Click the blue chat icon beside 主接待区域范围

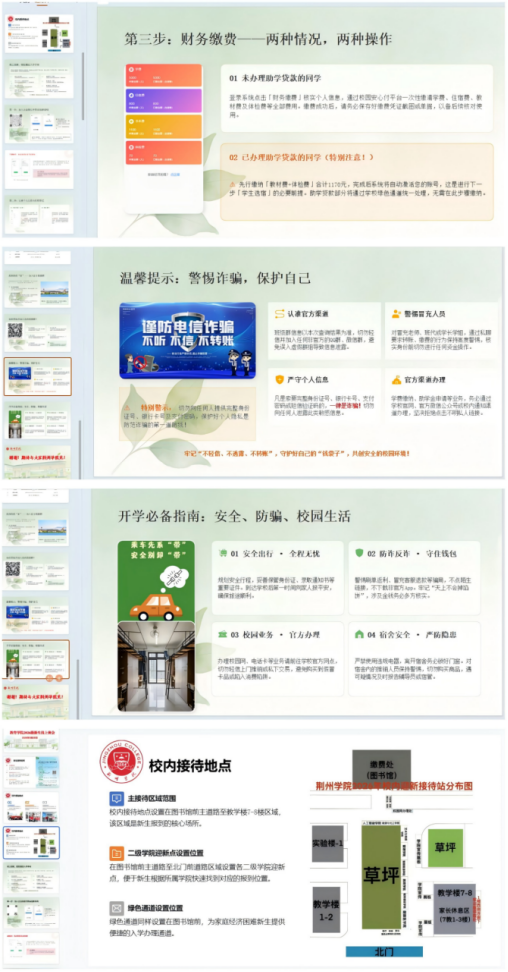pos(115,799)
